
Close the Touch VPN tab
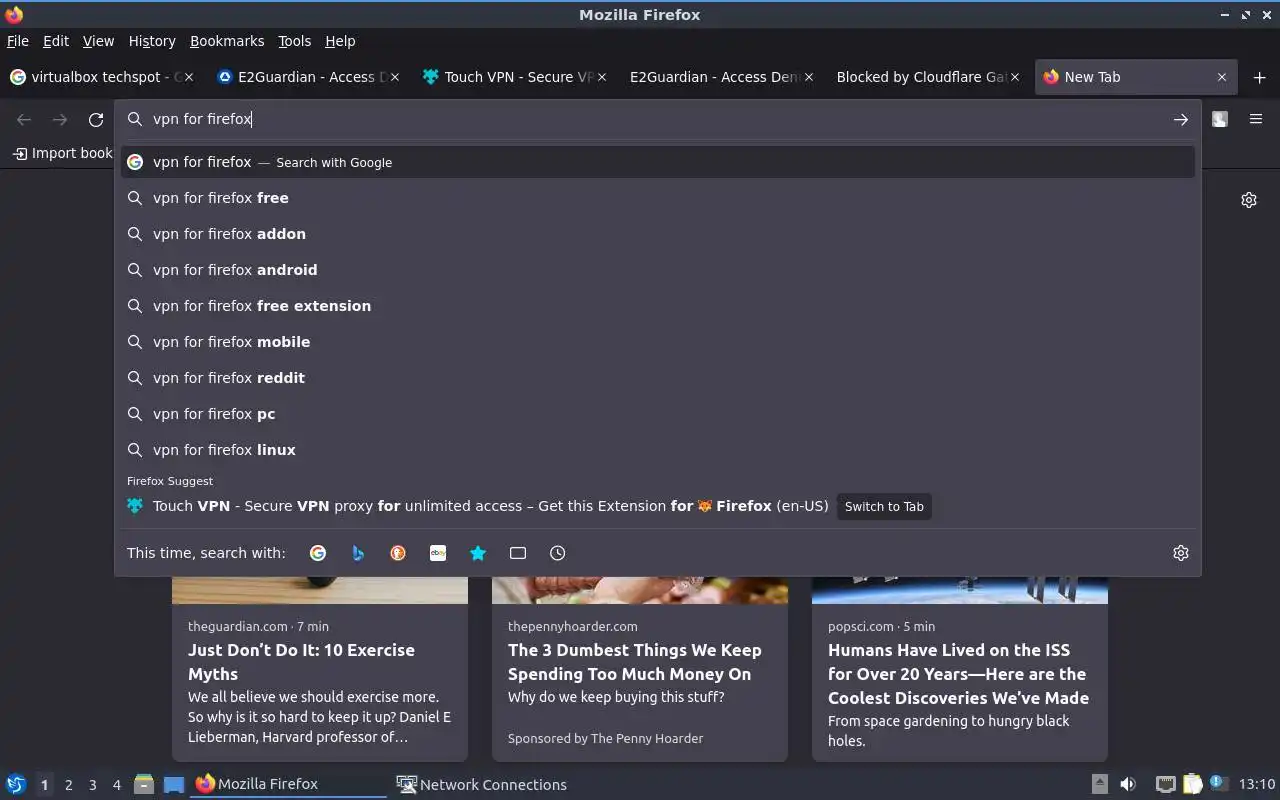point(602,77)
